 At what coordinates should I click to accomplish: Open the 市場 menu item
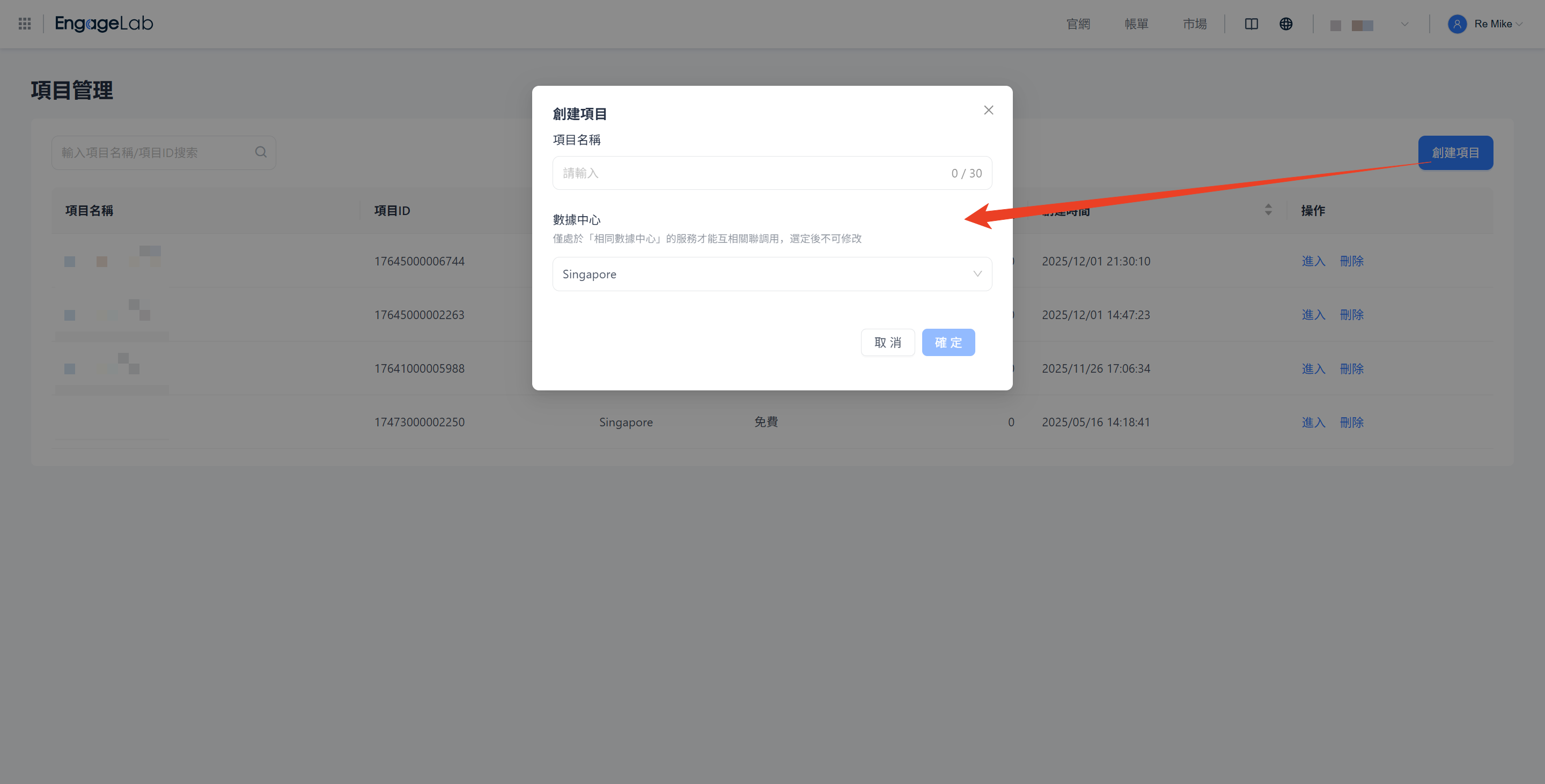click(x=1194, y=24)
